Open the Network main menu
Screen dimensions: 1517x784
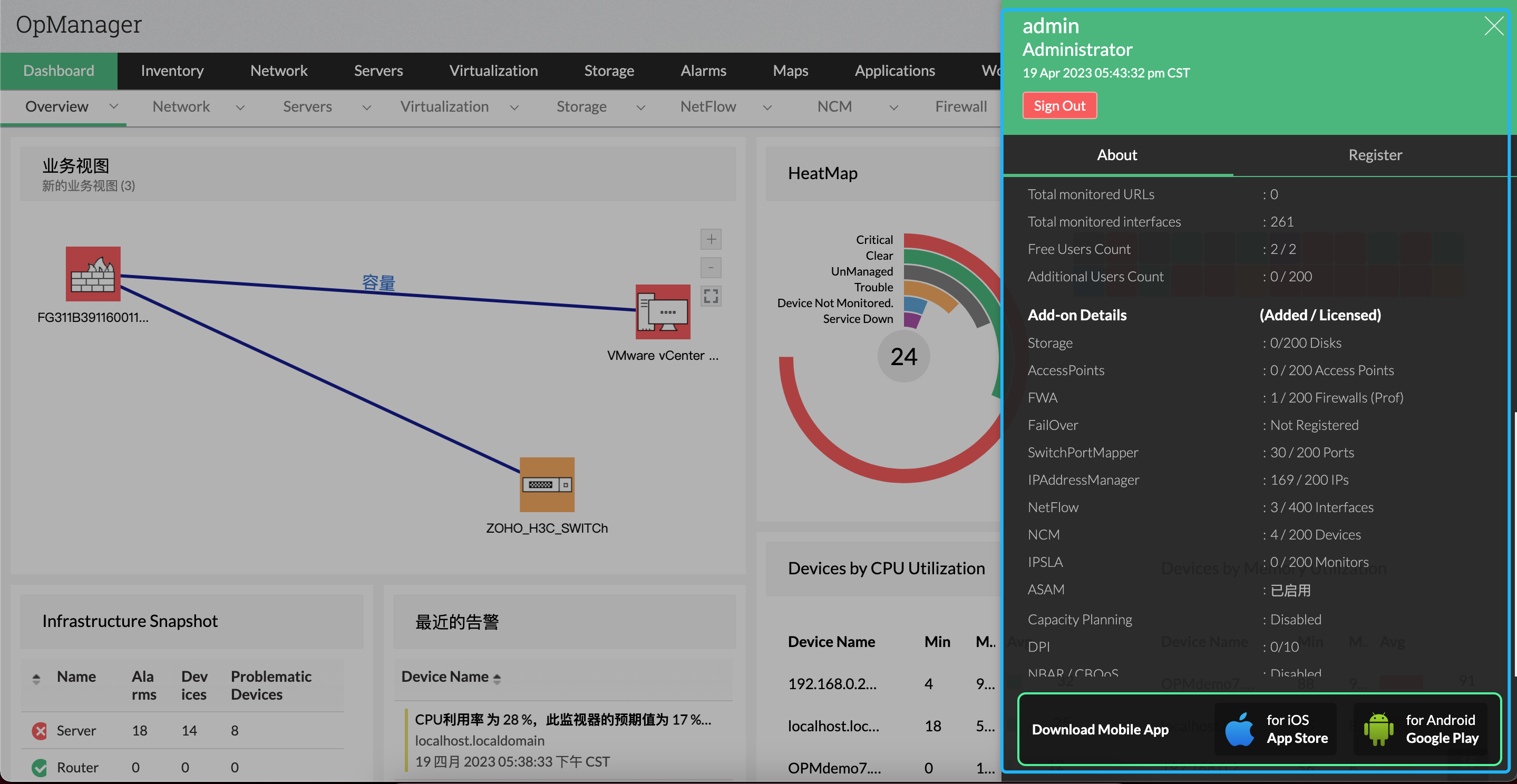[x=278, y=71]
